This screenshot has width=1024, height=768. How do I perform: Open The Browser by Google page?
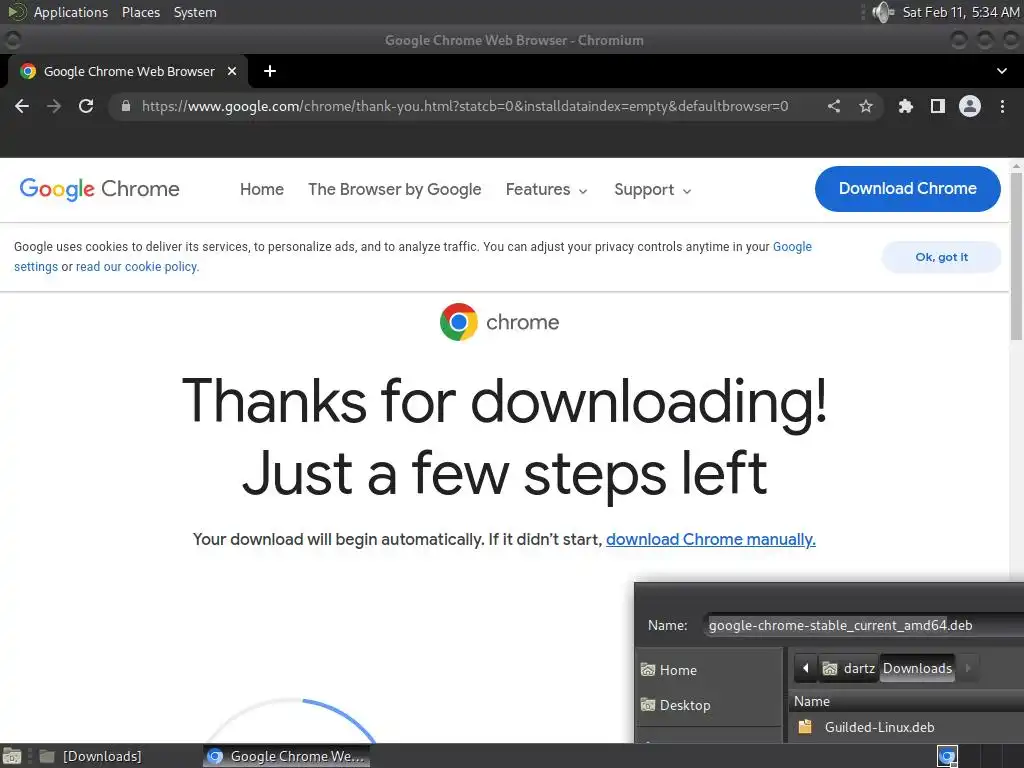click(394, 189)
